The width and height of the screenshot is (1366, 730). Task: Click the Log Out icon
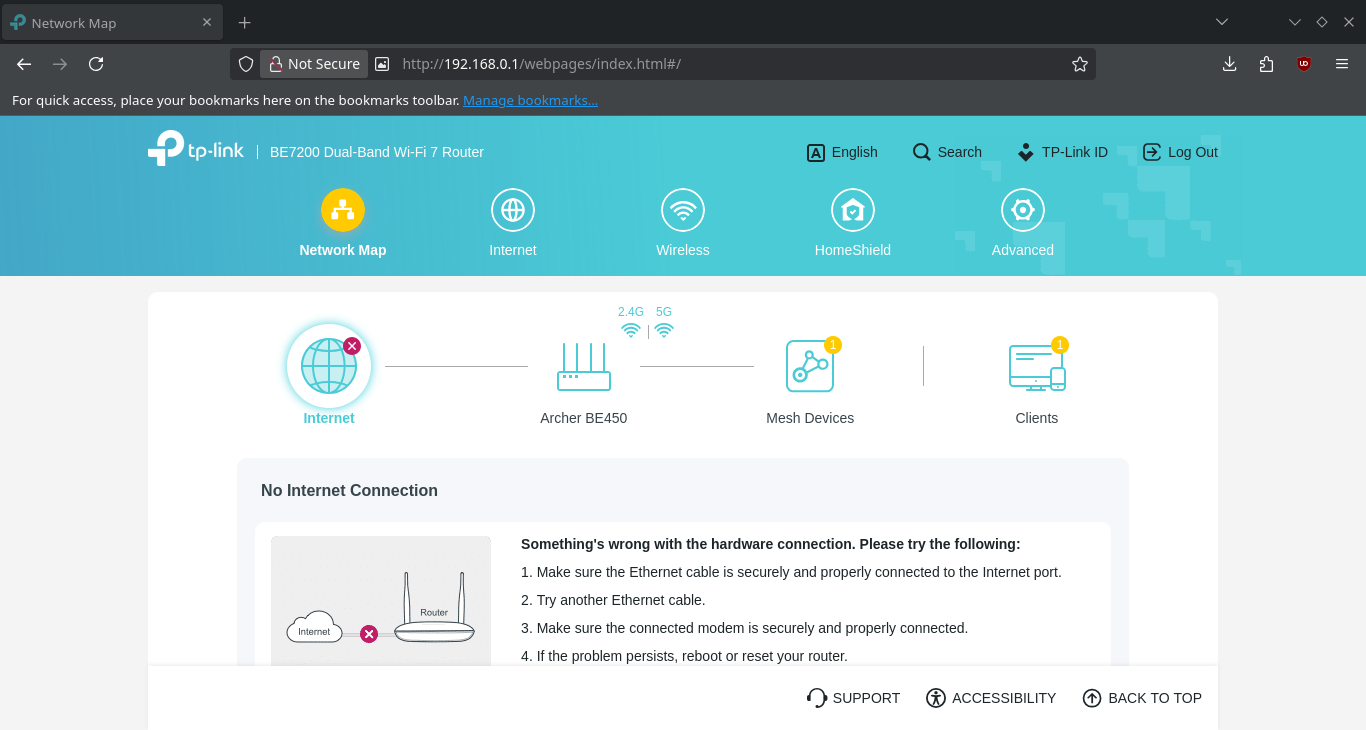pos(1152,152)
